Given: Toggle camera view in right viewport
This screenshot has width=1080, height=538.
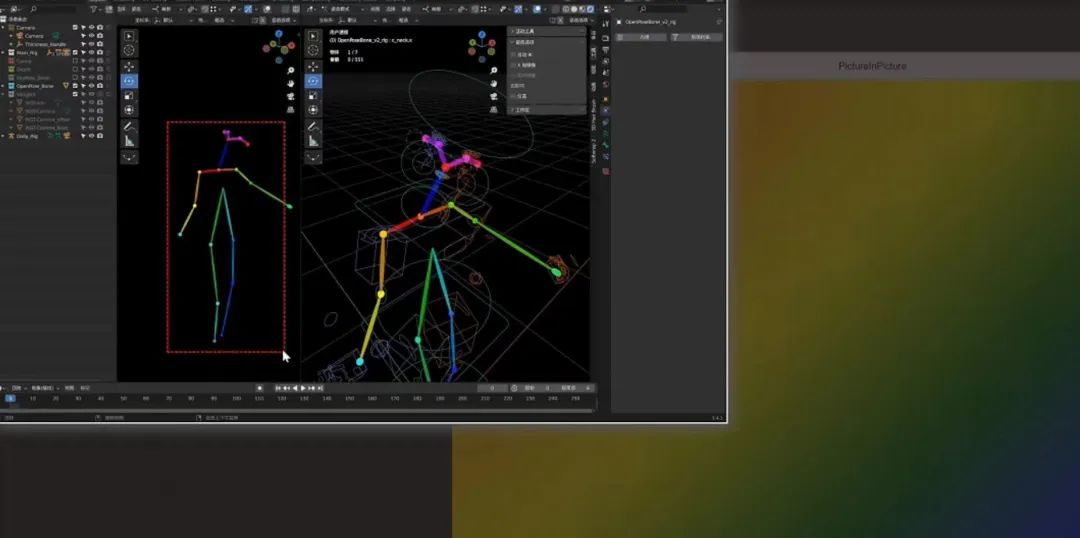Looking at the screenshot, I should 494,96.
